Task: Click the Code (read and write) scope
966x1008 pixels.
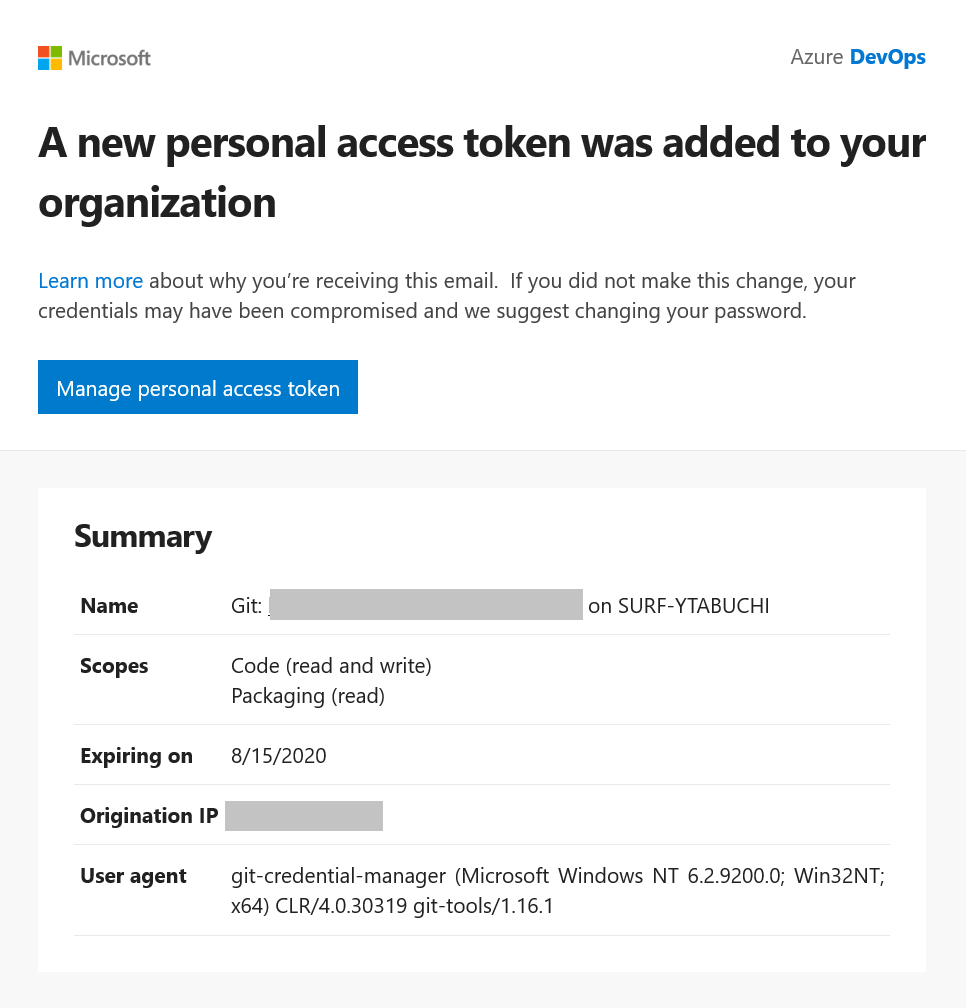Action: pos(331,666)
